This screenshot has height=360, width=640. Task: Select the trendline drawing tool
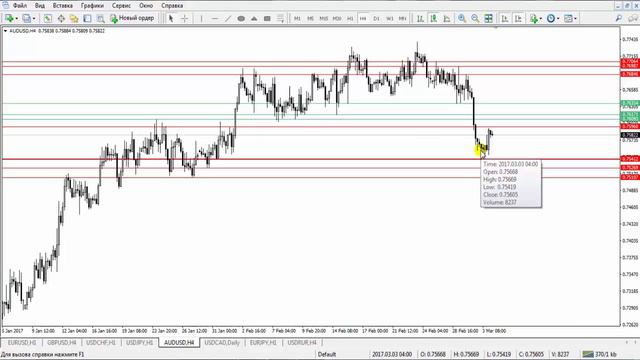(x=228, y=18)
